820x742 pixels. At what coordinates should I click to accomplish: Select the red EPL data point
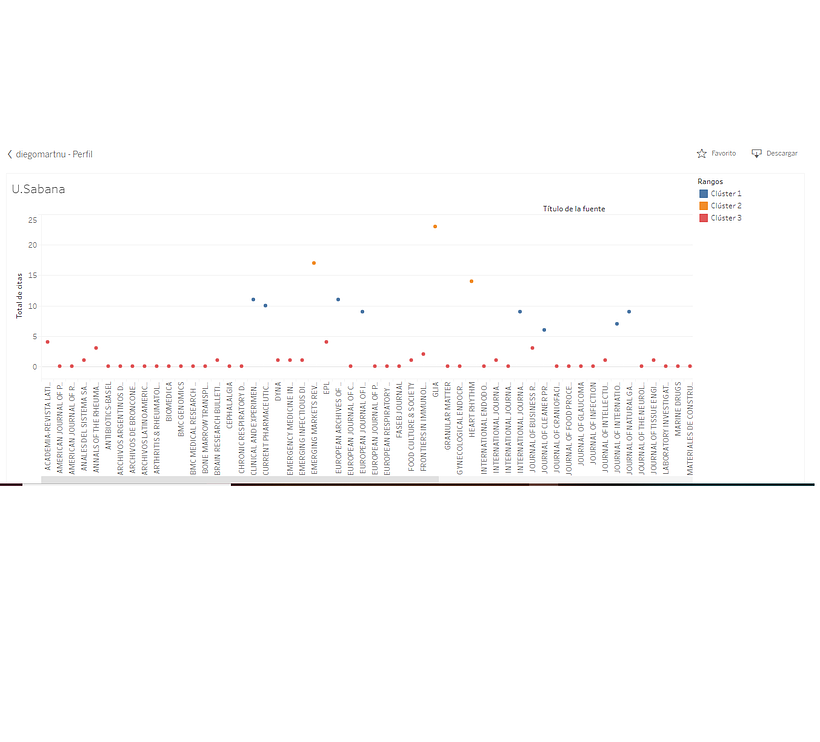326,342
